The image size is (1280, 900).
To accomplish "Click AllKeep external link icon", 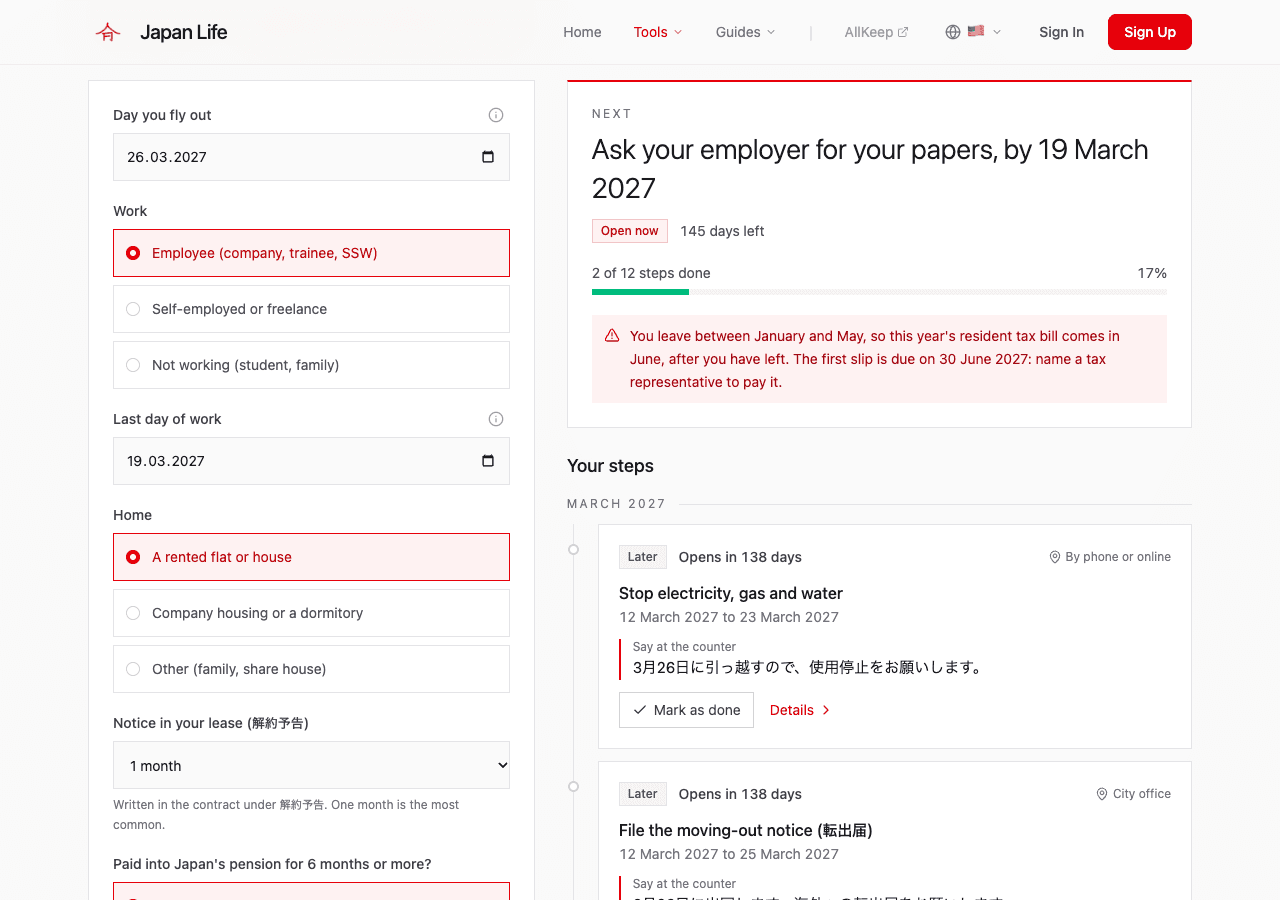I will [903, 32].
